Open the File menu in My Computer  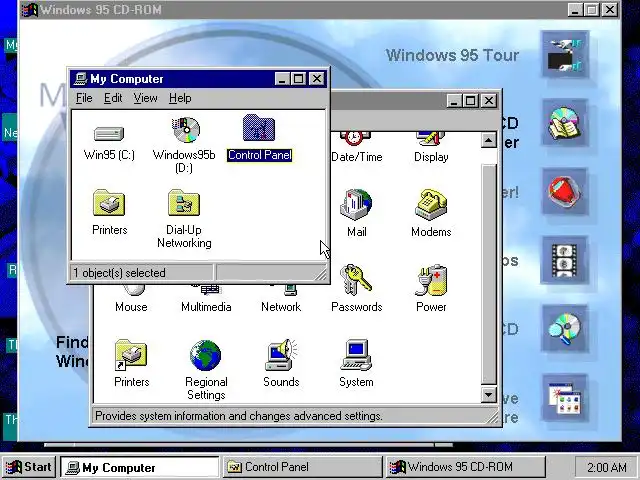click(x=84, y=98)
